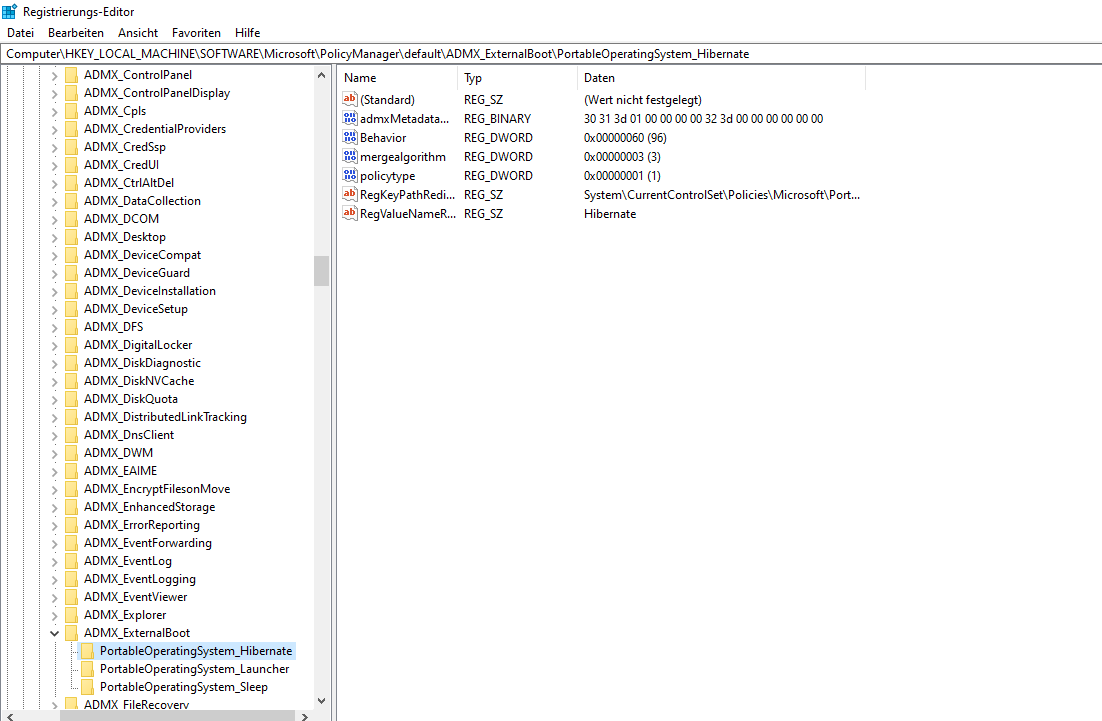
Task: Open the Hilfe menu
Action: (247, 32)
